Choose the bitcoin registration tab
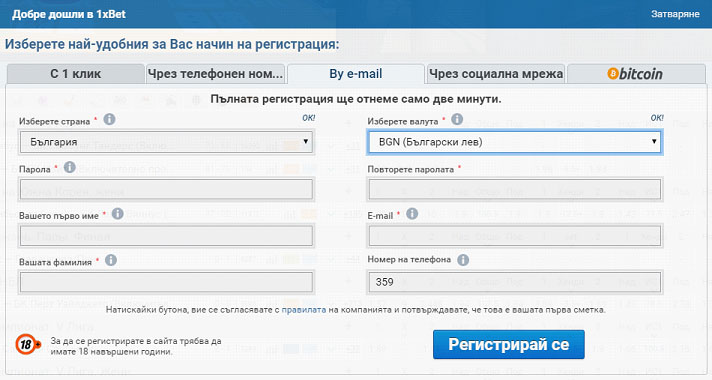Viewport: 712px width, 380px height. pyautogui.click(x=636, y=74)
